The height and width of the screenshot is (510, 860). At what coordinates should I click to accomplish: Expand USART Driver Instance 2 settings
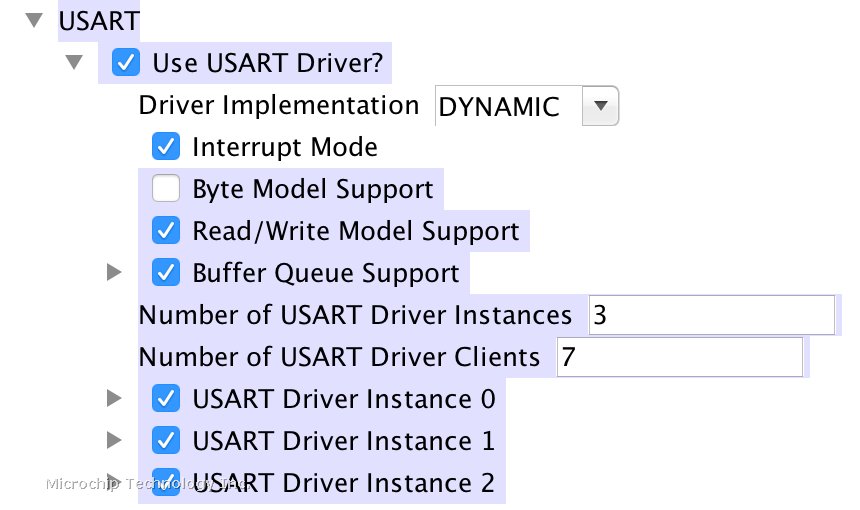(115, 482)
